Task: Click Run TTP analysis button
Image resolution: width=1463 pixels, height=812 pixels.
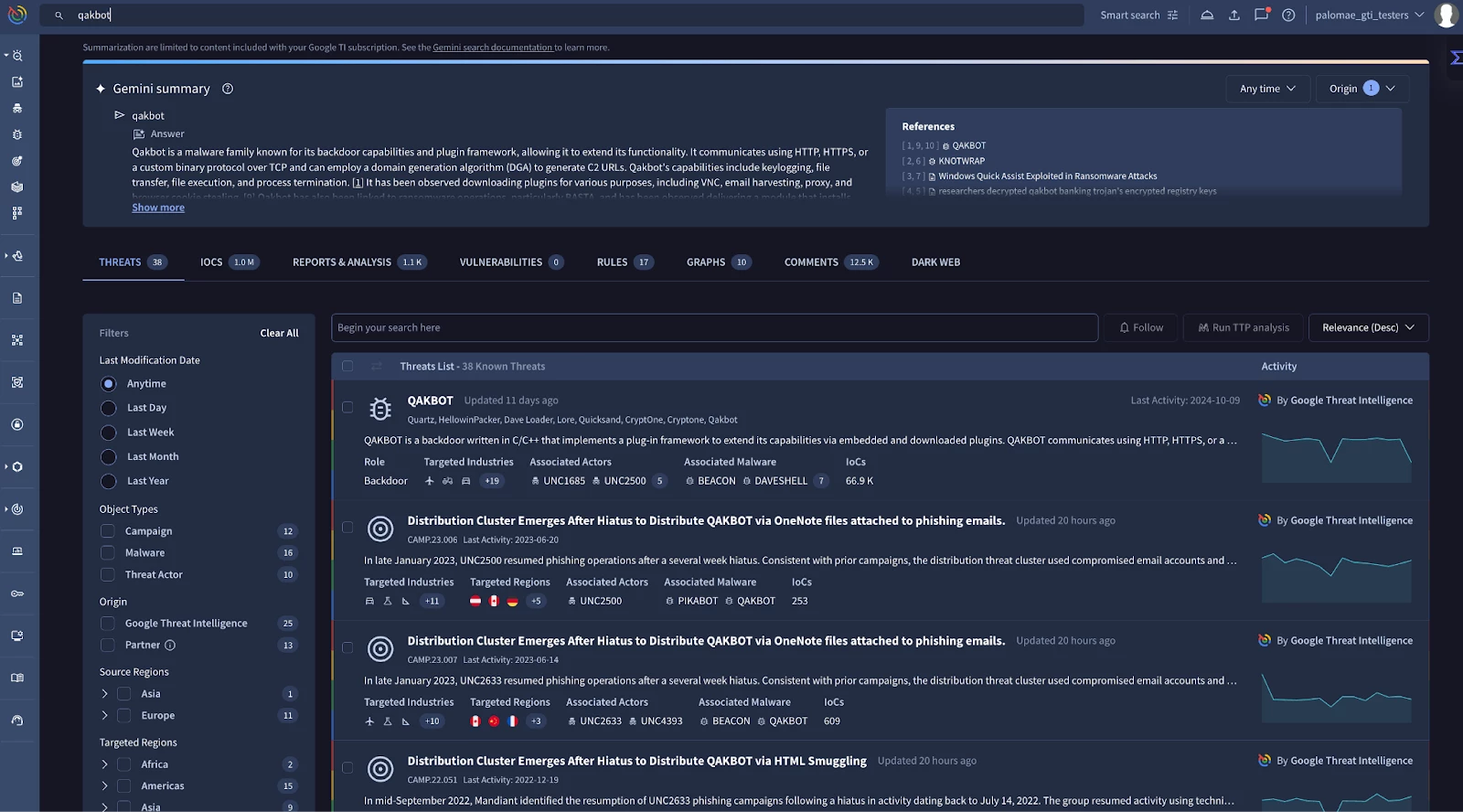Action: pos(1244,327)
